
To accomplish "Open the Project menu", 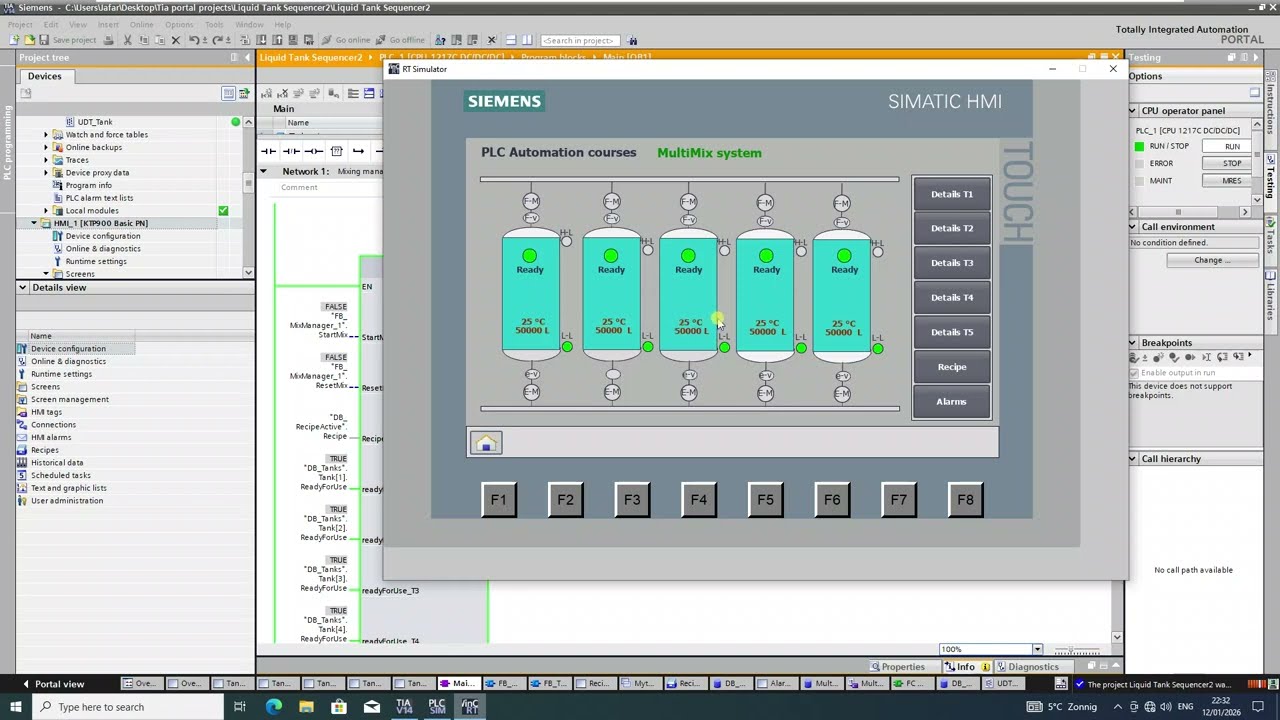I will coord(20,24).
